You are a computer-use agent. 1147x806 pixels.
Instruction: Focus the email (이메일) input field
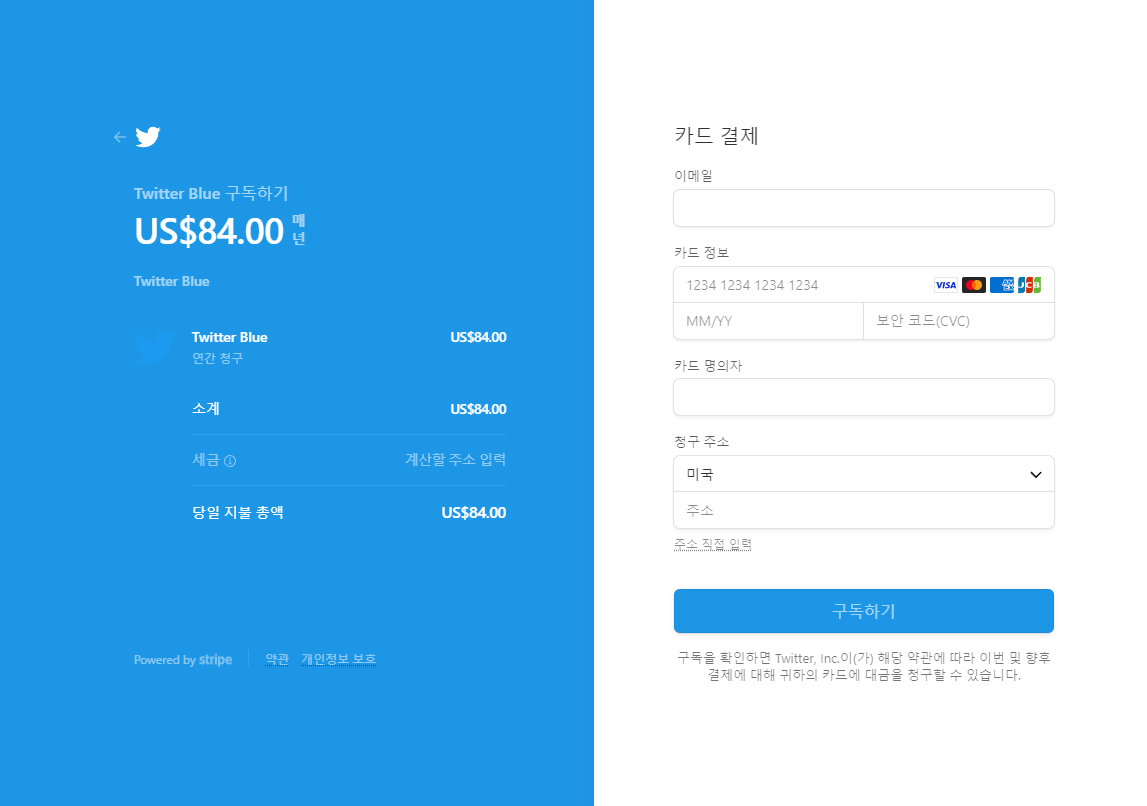point(863,208)
